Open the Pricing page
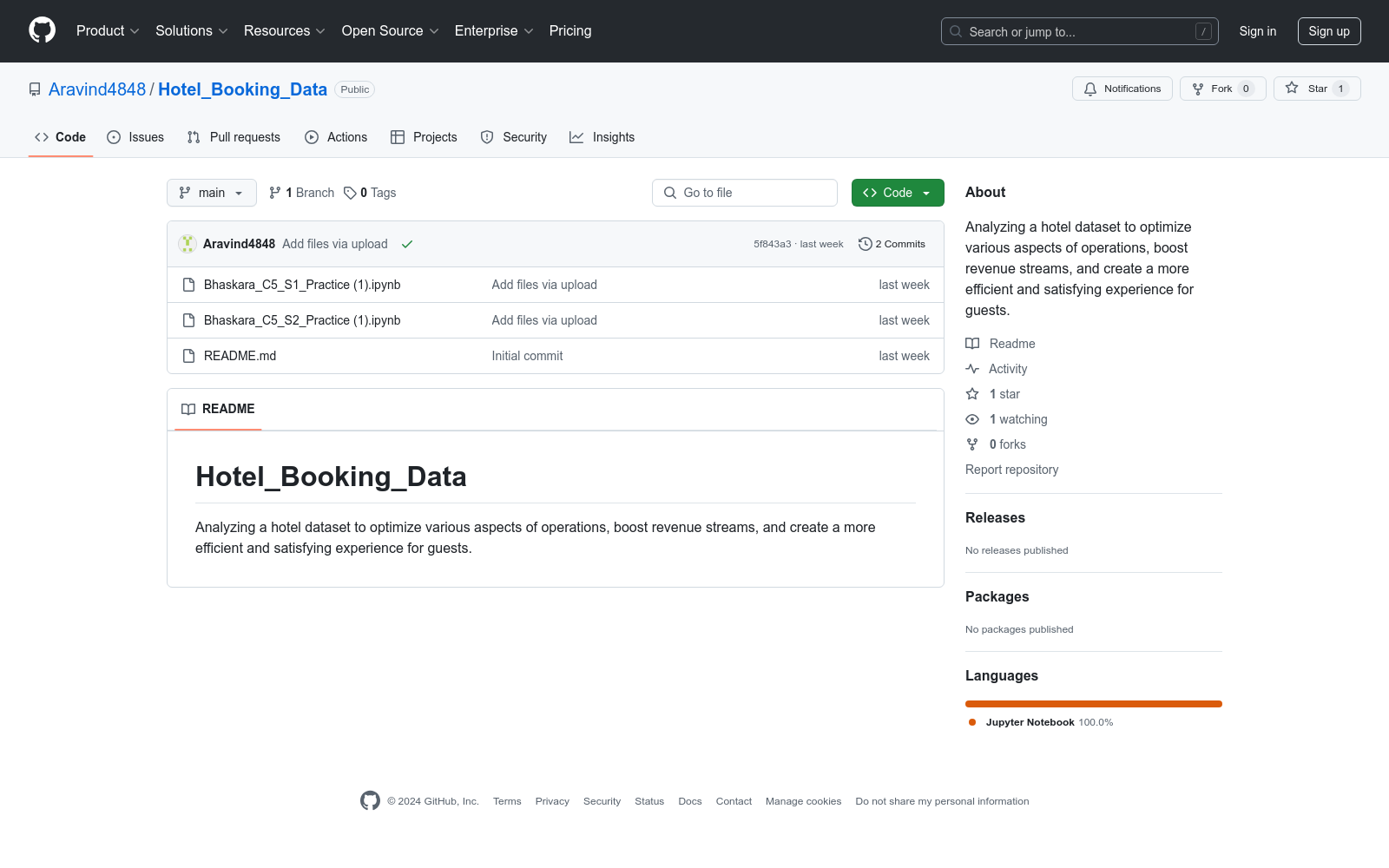Image resolution: width=1389 pixels, height=868 pixels. tap(570, 30)
